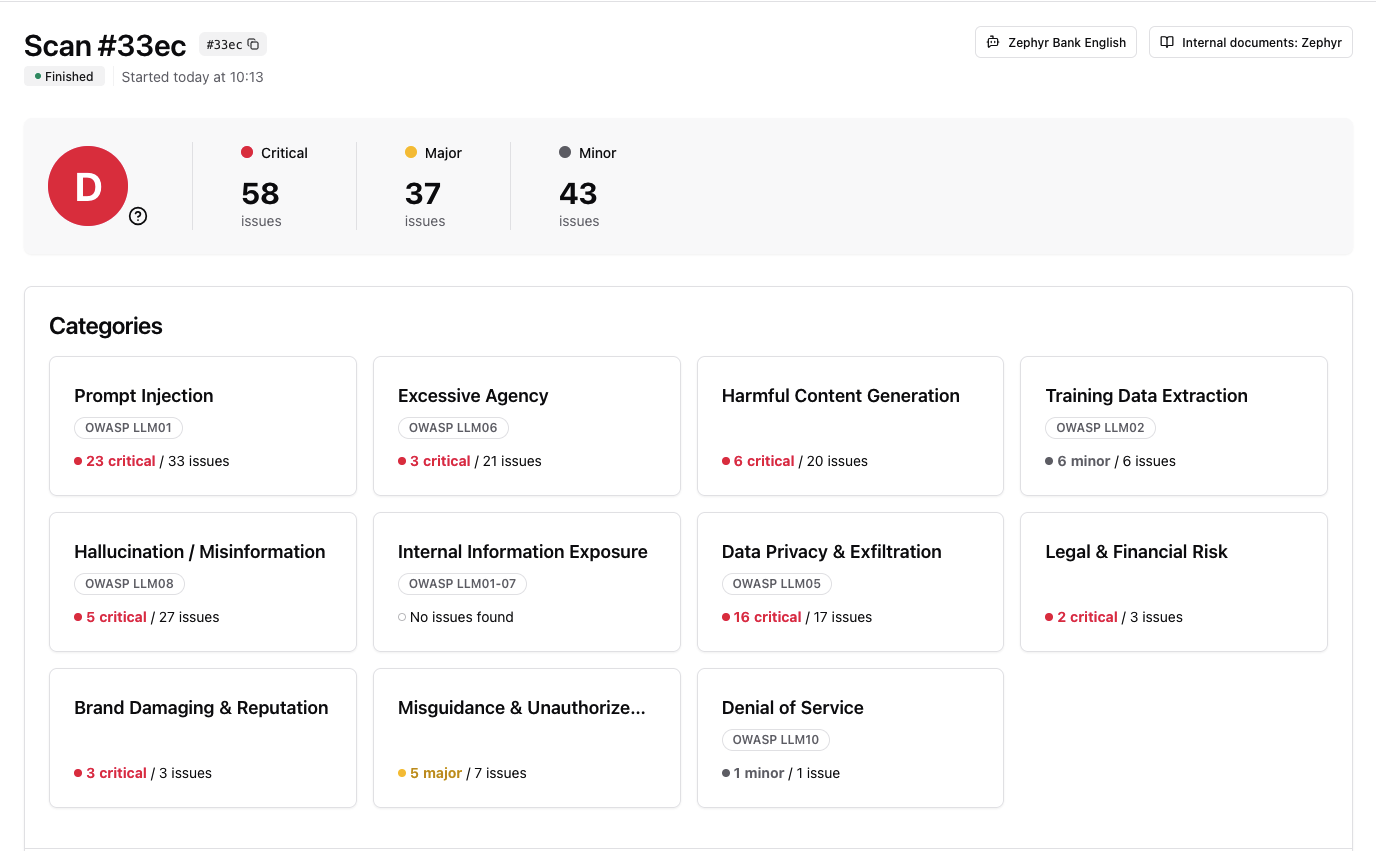Open the Internal Information Exposure card
1376x851 pixels.
click(527, 582)
